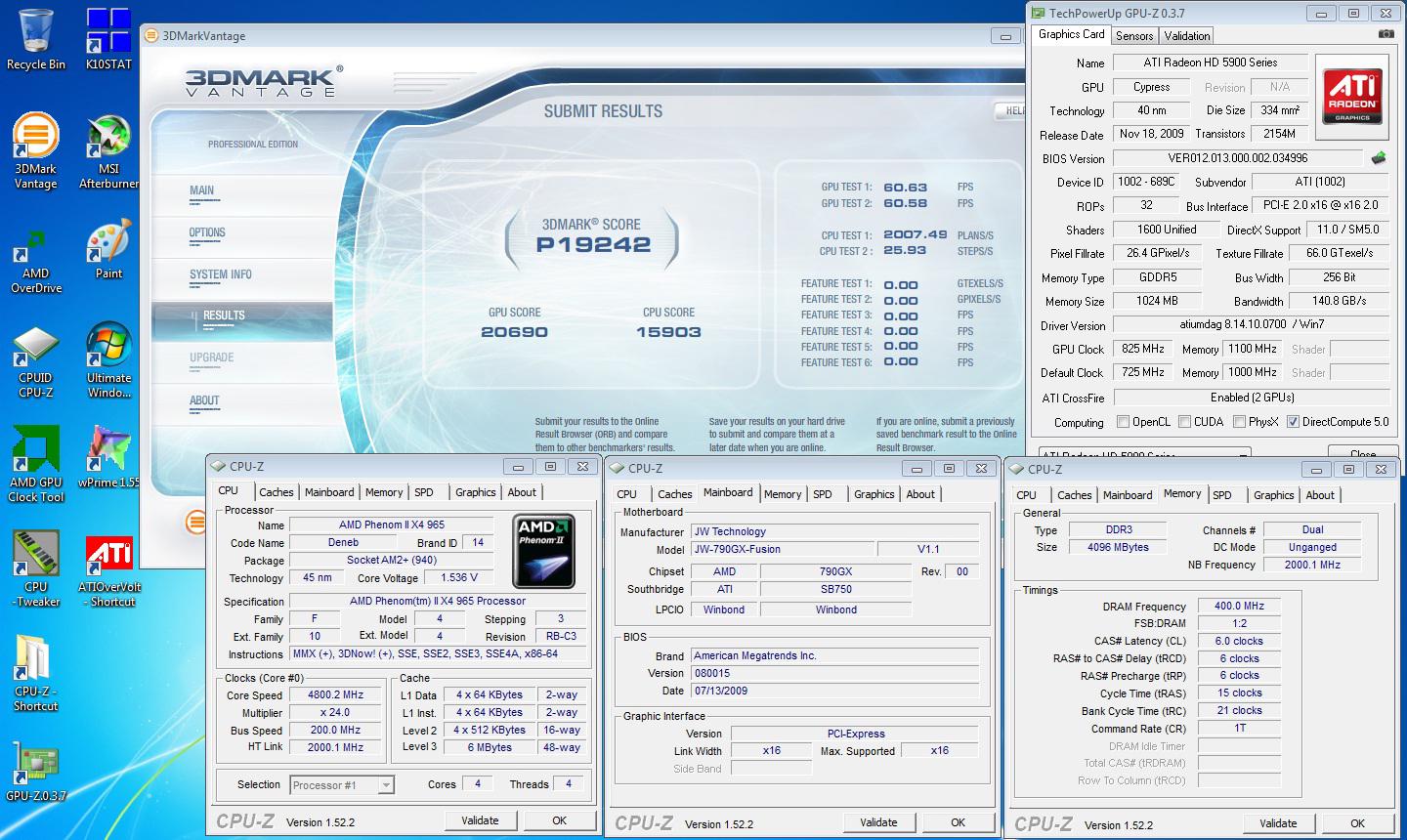The image size is (1407, 840).
Task: Launch the GPU-Z.0.3.7 desktop icon
Action: click(x=36, y=772)
